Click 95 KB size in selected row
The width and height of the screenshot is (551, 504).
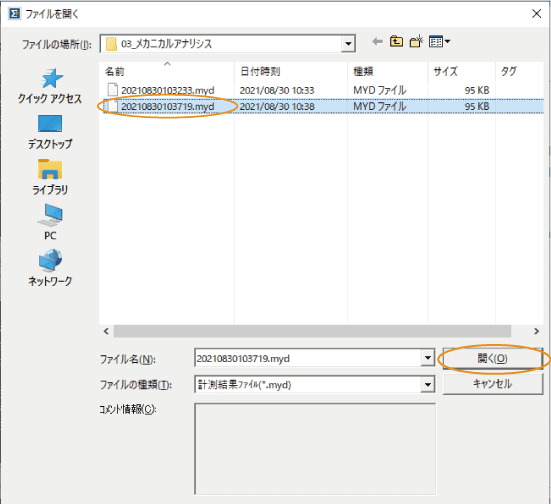click(477, 106)
